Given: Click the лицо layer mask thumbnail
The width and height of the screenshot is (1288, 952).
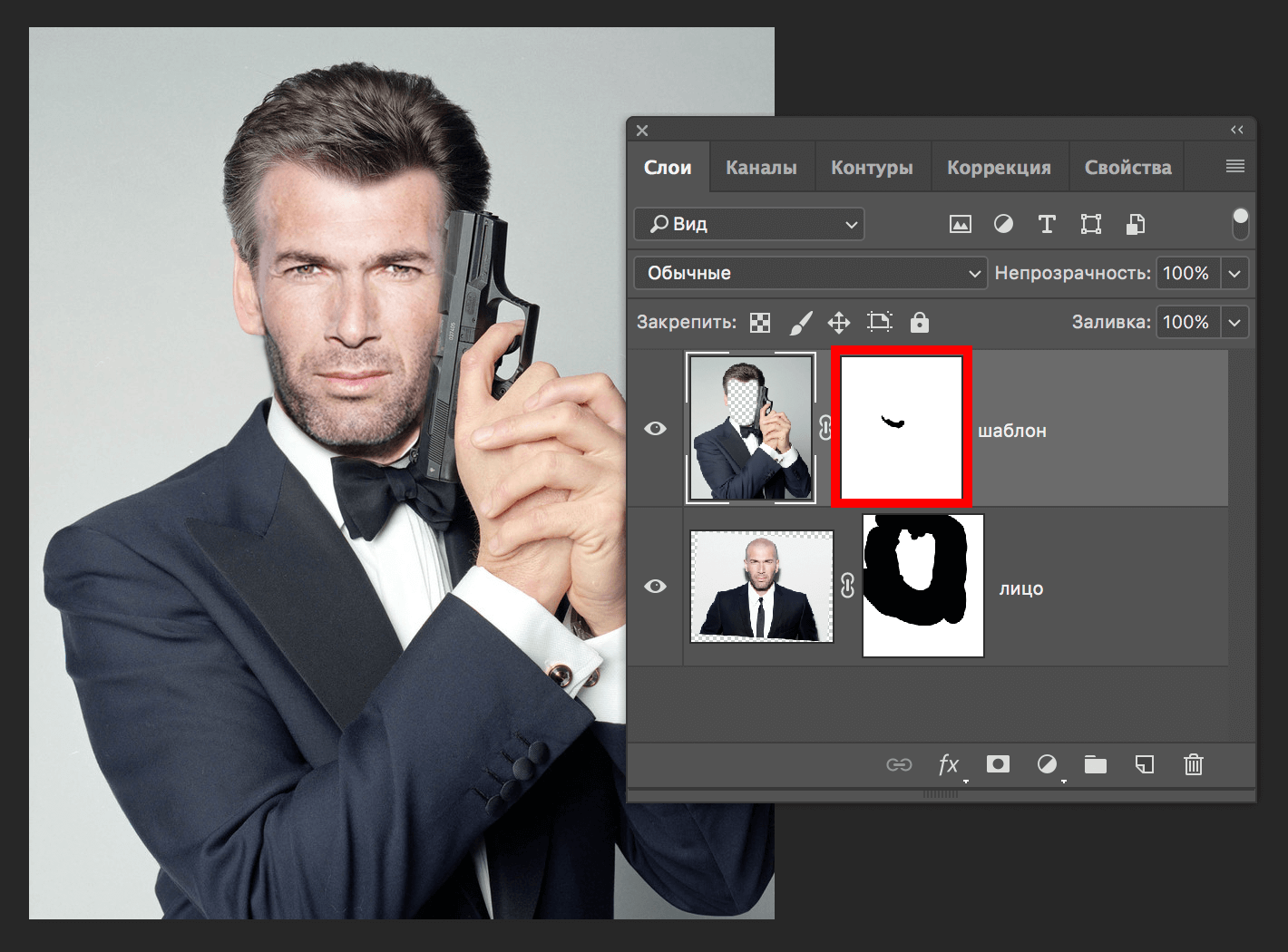Looking at the screenshot, I should click(922, 586).
